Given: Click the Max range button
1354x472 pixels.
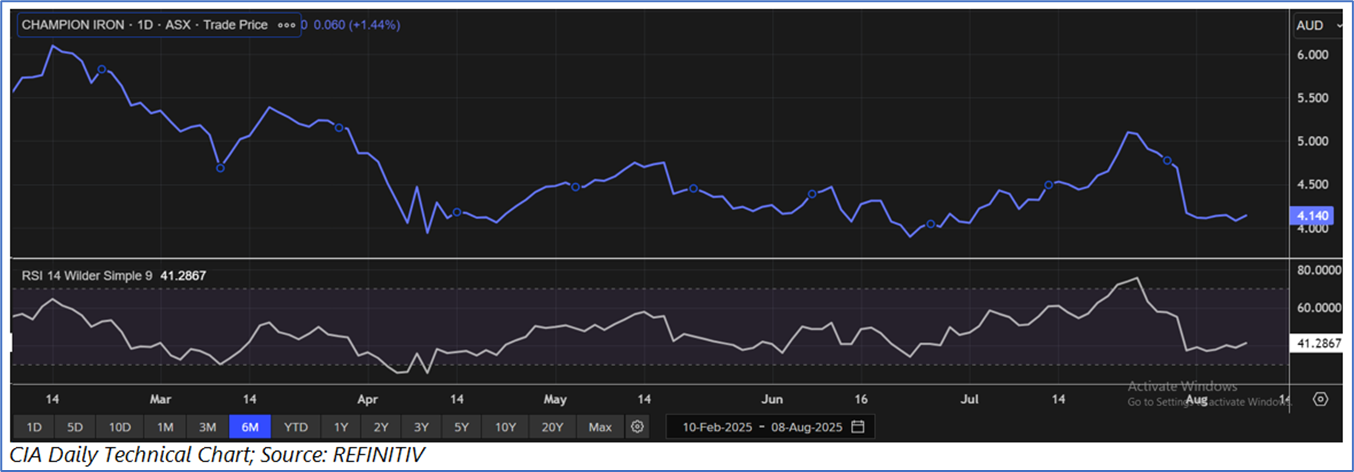Looking at the screenshot, I should pos(600,427).
